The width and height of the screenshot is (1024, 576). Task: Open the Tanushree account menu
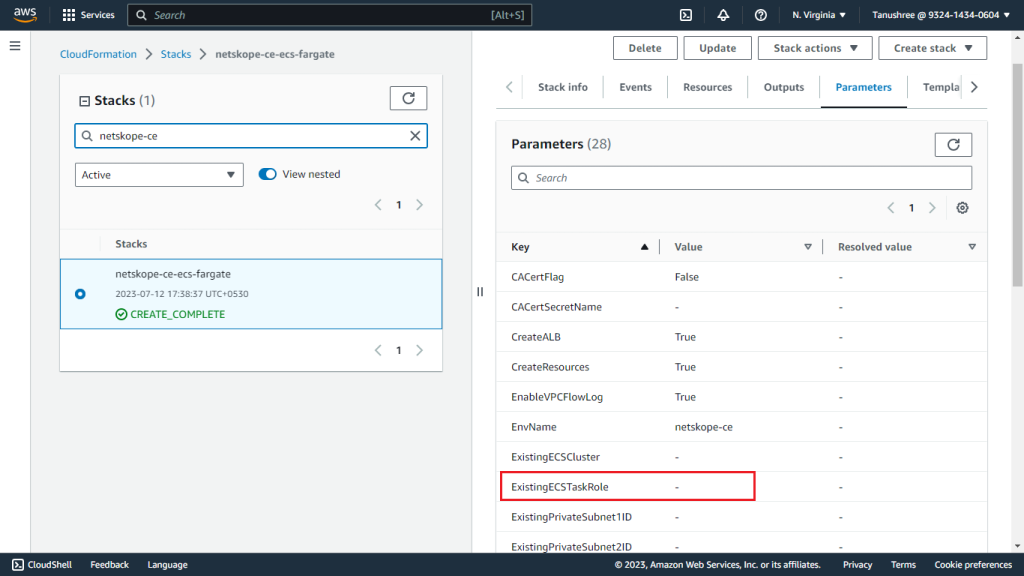[x=940, y=14]
